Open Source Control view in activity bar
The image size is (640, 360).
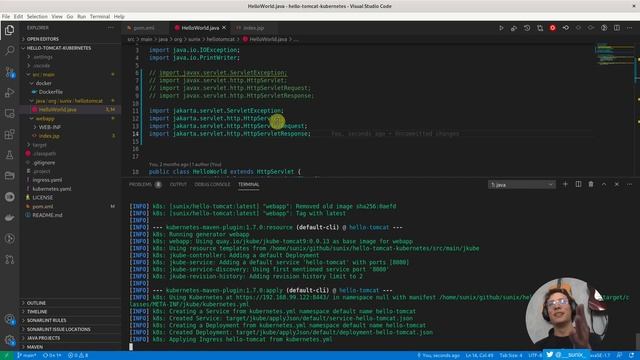(x=9, y=72)
